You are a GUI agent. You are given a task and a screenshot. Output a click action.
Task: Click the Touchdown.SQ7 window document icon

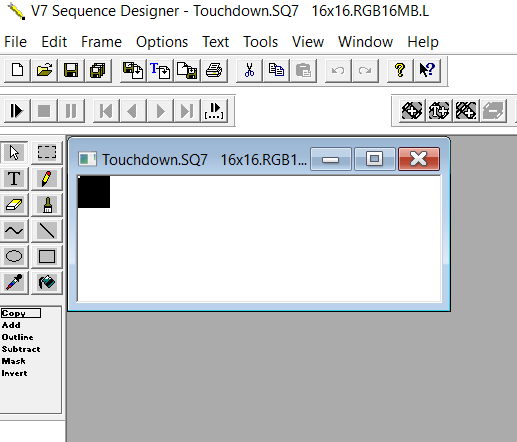pyautogui.click(x=87, y=159)
